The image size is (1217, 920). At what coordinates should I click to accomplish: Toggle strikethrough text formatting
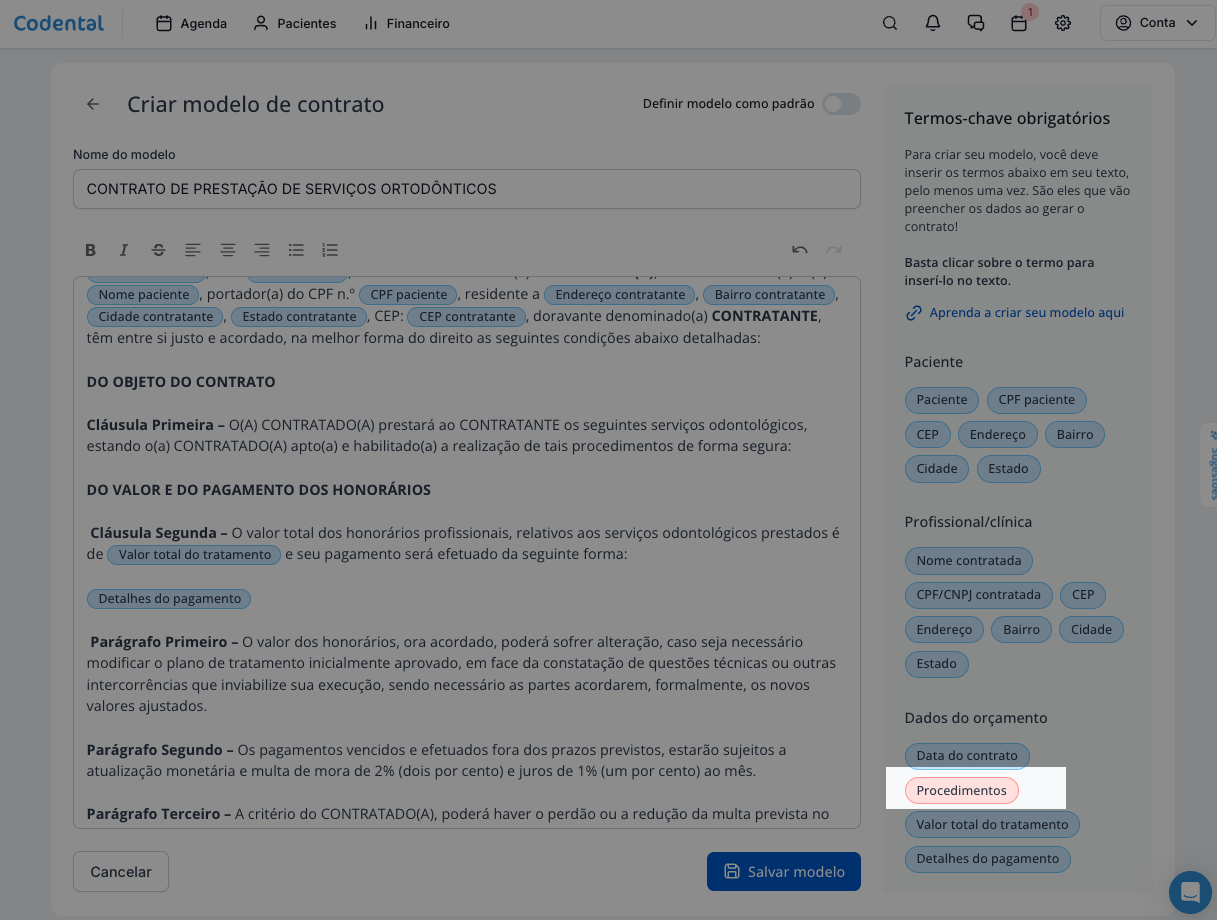(x=158, y=250)
